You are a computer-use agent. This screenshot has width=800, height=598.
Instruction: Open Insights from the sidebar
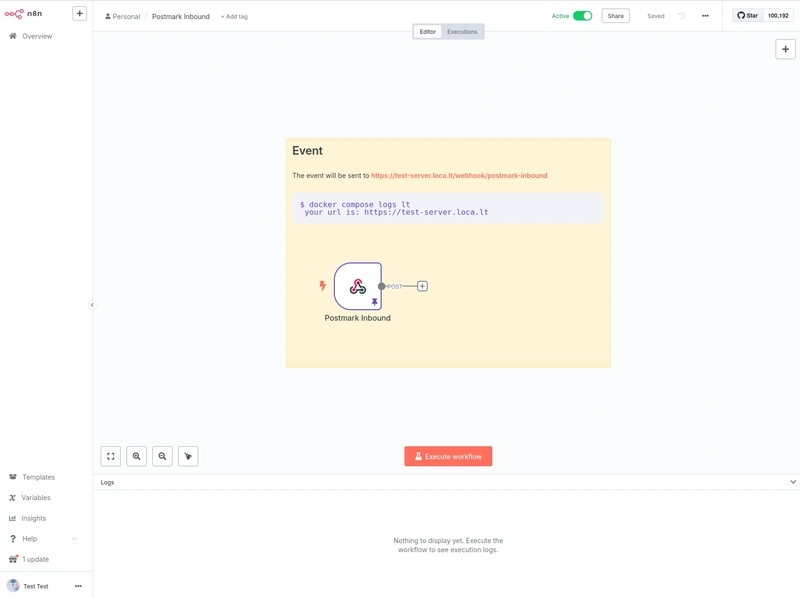tap(34, 518)
